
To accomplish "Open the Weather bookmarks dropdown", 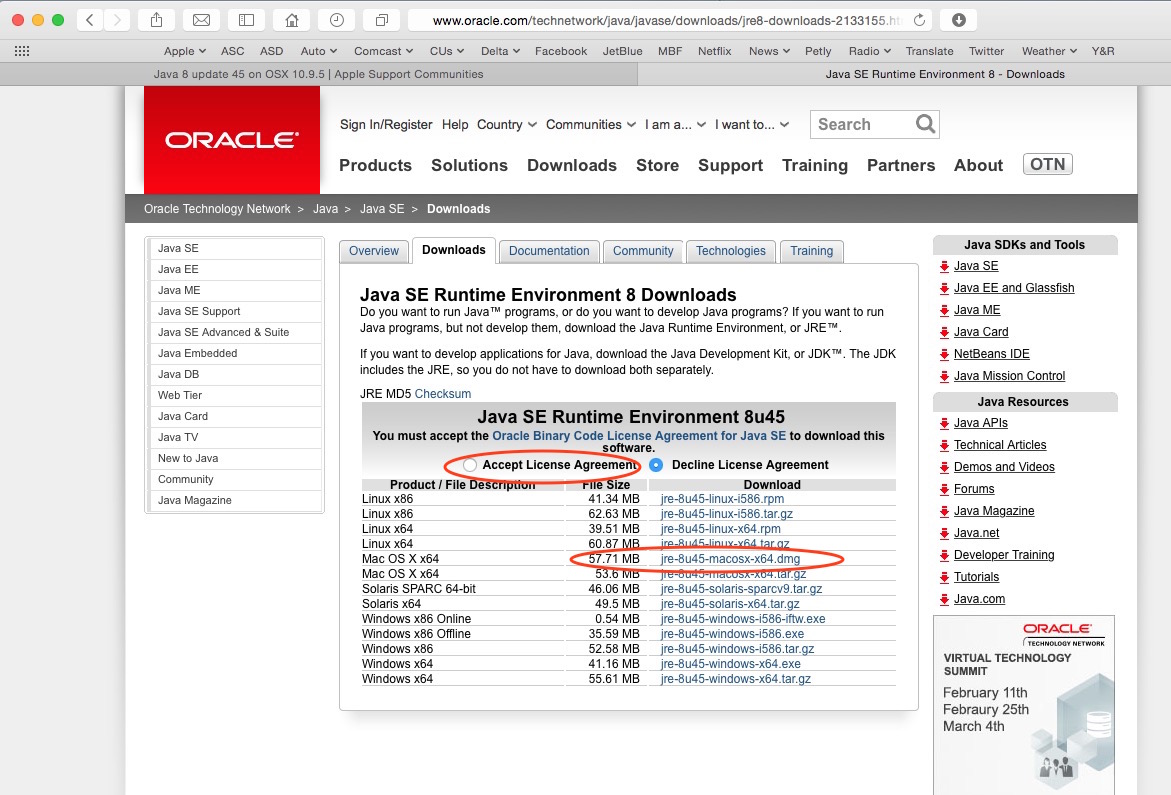I will coord(1049,51).
